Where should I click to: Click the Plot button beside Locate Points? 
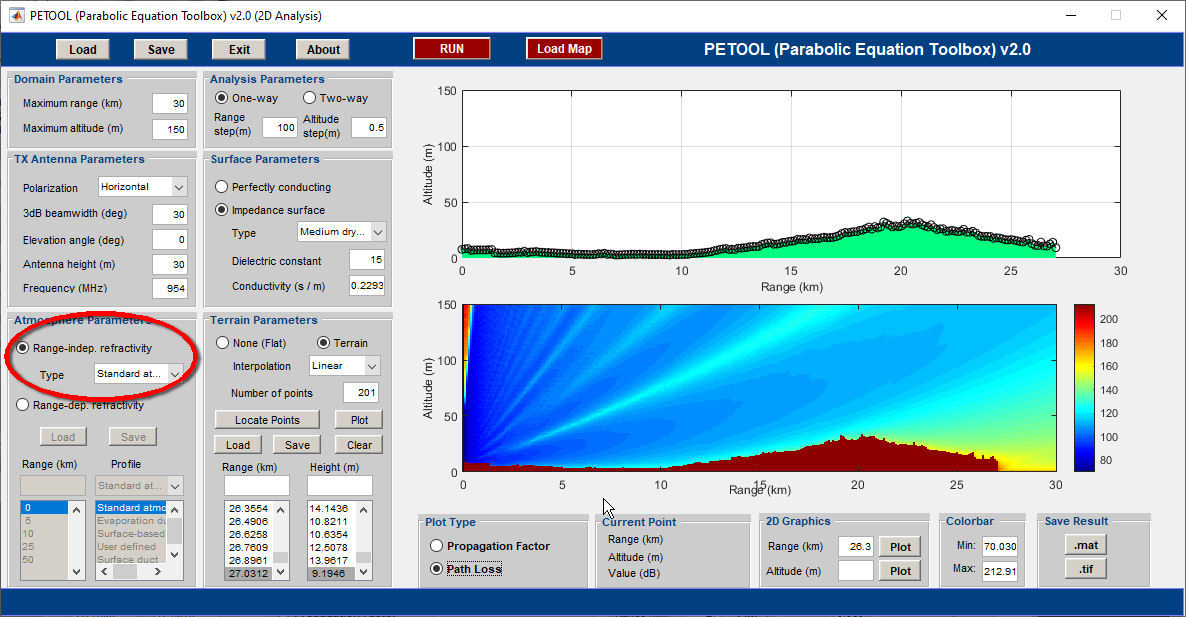point(359,420)
